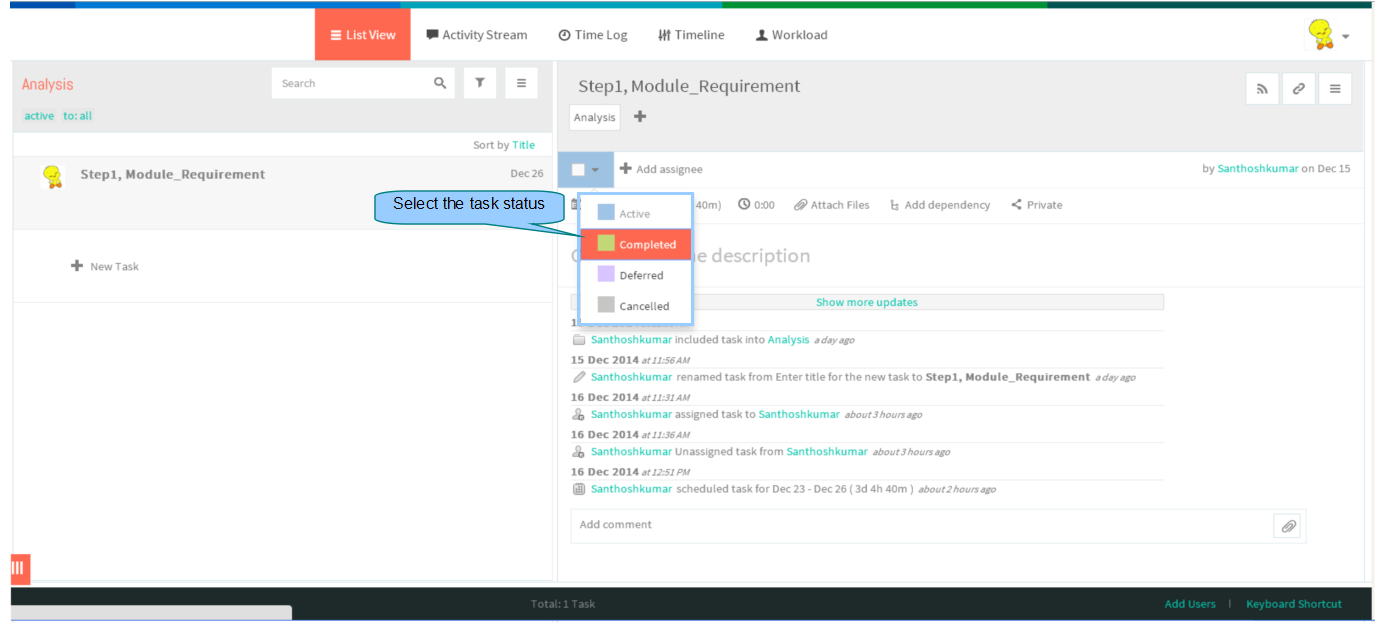Click the Add comment field
The height and width of the screenshot is (630, 1379).
coord(920,525)
